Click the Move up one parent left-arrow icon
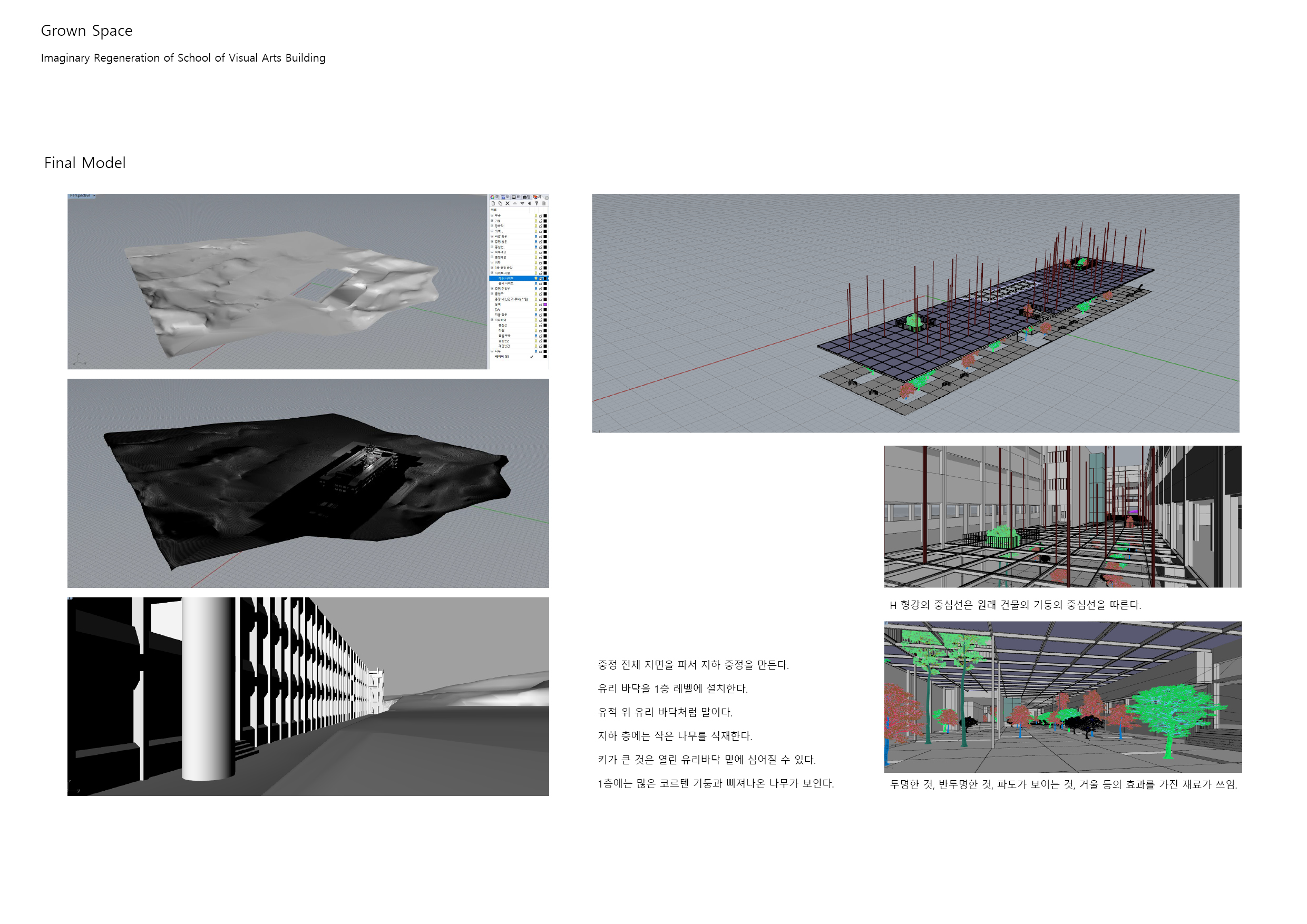The width and height of the screenshot is (1307, 924). [530, 204]
